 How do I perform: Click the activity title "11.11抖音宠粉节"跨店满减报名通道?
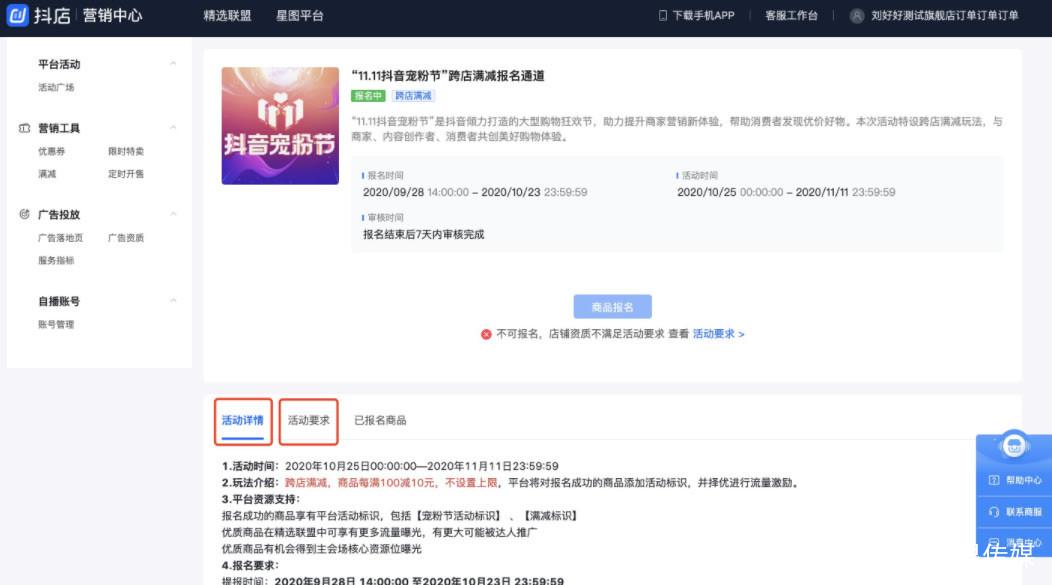pyautogui.click(x=448, y=76)
